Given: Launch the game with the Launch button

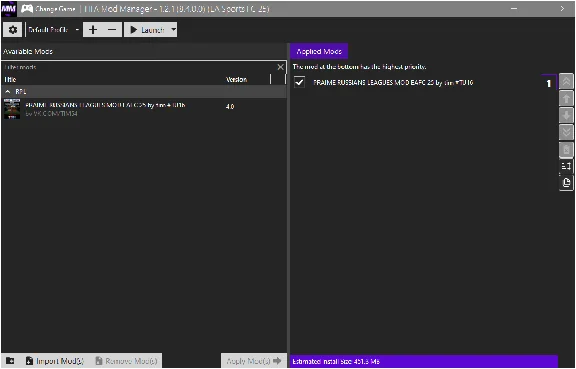Looking at the screenshot, I should coord(147,30).
